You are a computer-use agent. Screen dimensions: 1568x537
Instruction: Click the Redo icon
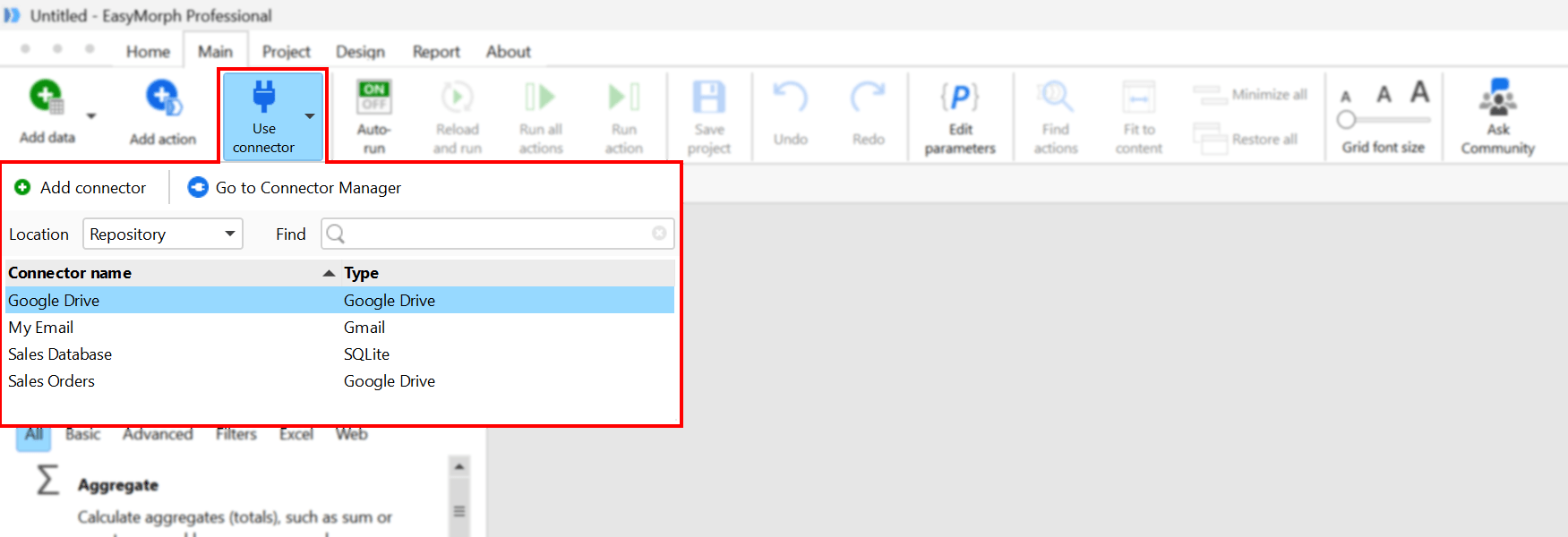pos(869,96)
